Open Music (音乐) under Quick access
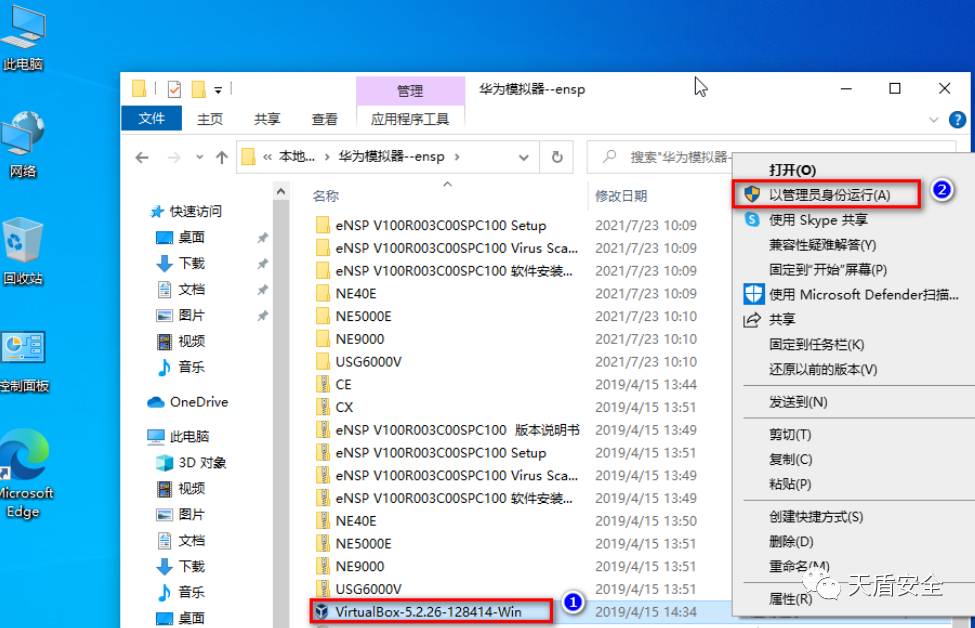This screenshot has width=975, height=628. tap(180, 367)
